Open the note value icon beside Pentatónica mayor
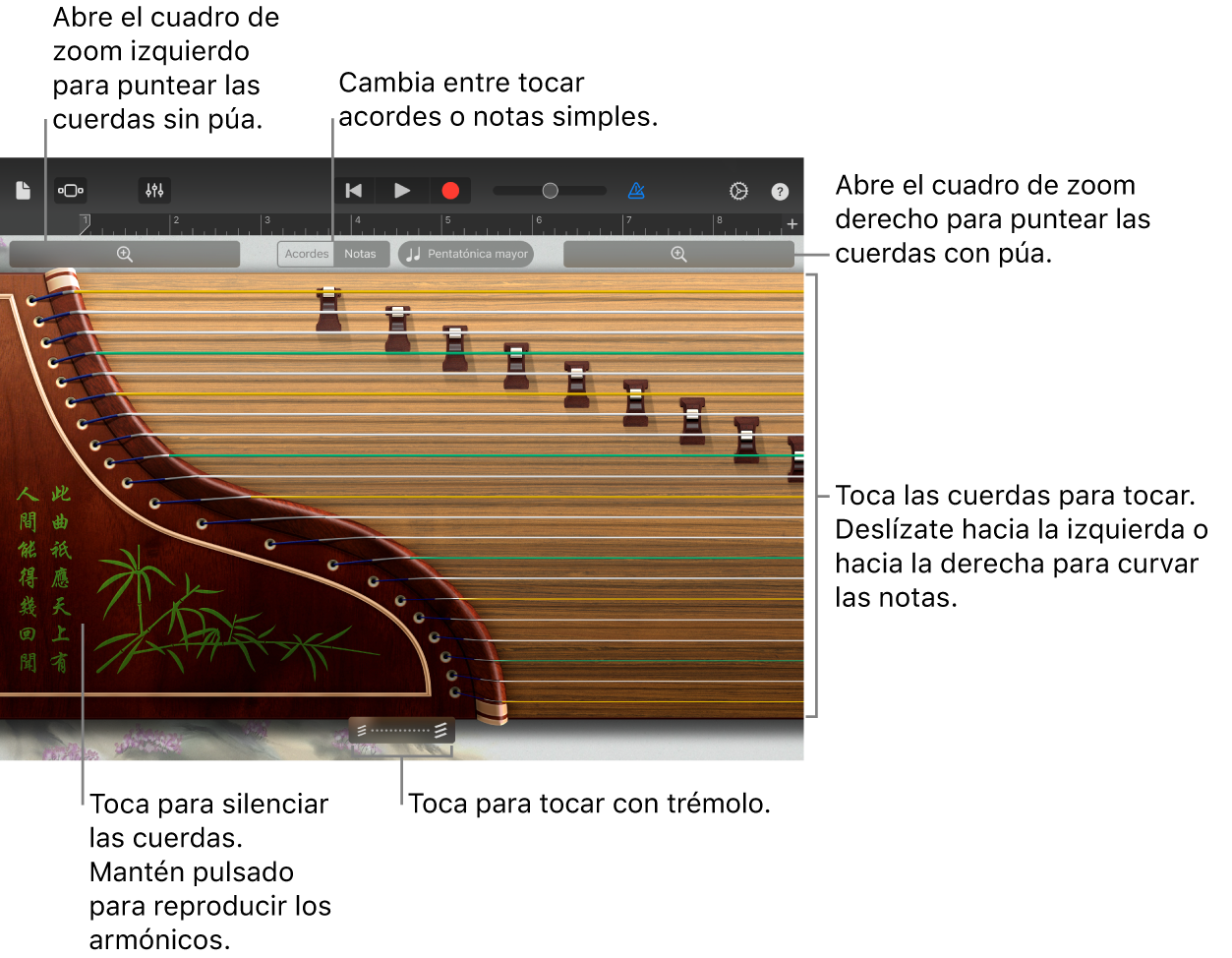The image size is (1232, 958). pyautogui.click(x=412, y=254)
